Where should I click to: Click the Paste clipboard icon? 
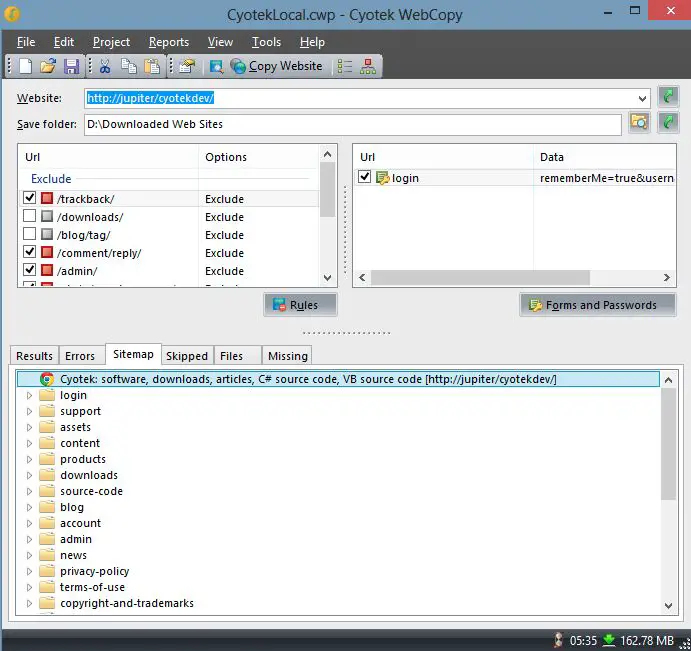tap(152, 66)
